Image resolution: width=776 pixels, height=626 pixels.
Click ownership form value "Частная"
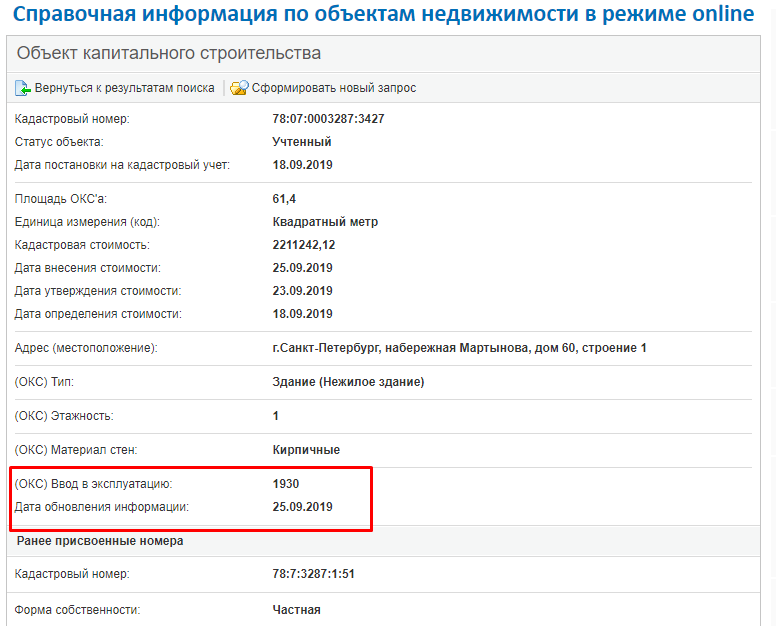pyautogui.click(x=296, y=609)
